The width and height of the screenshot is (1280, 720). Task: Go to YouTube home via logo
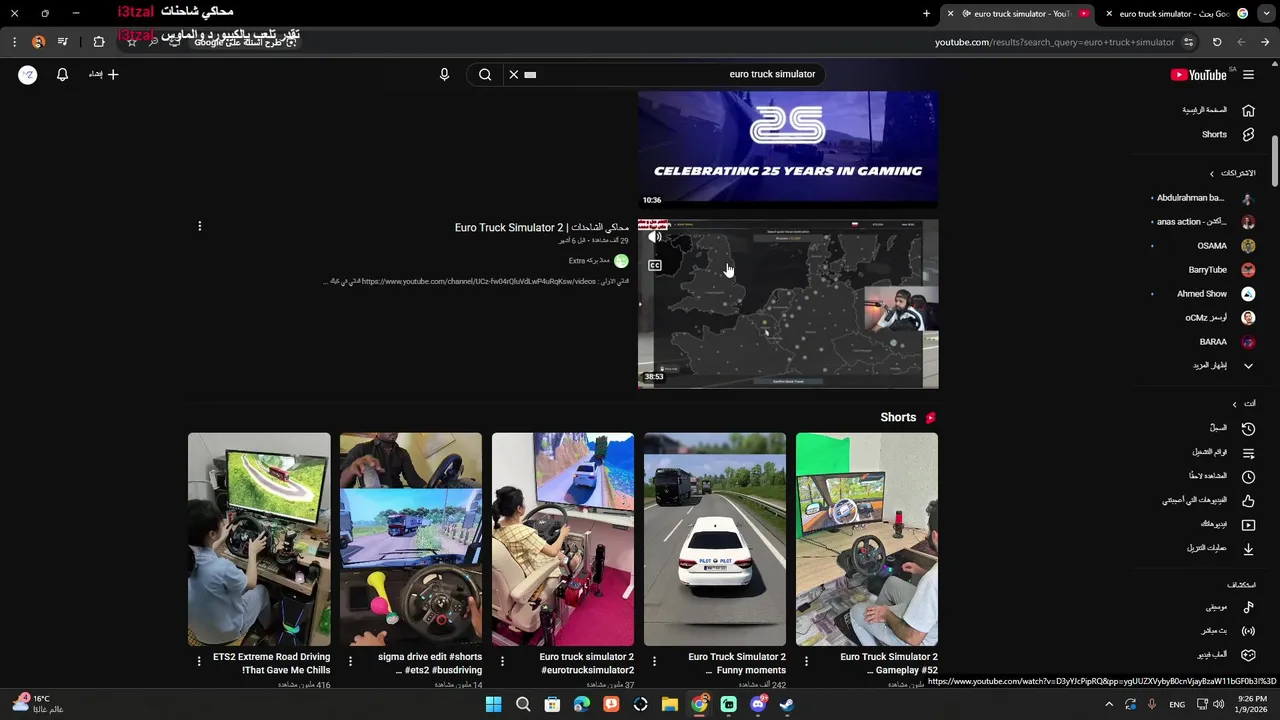point(1198,75)
